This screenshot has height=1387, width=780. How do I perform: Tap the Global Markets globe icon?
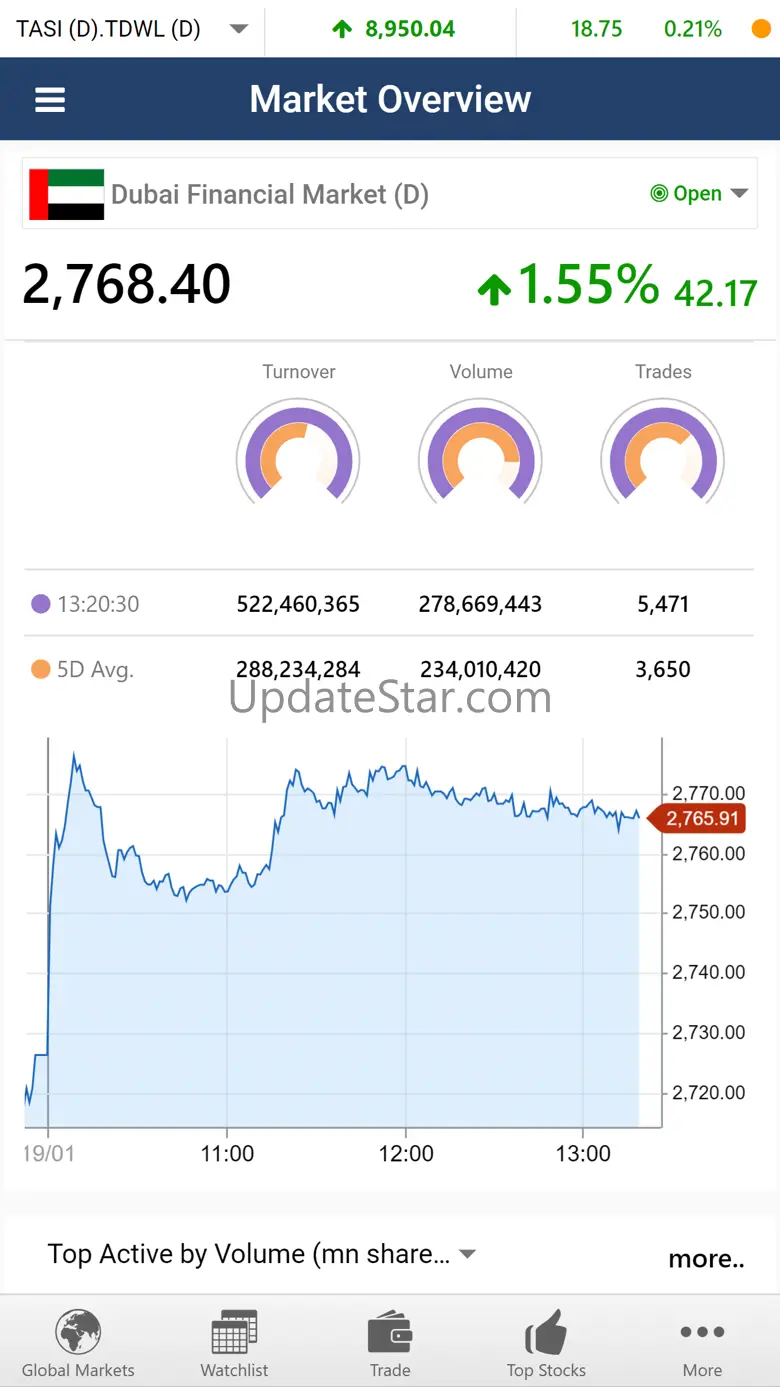[x=78, y=1333]
